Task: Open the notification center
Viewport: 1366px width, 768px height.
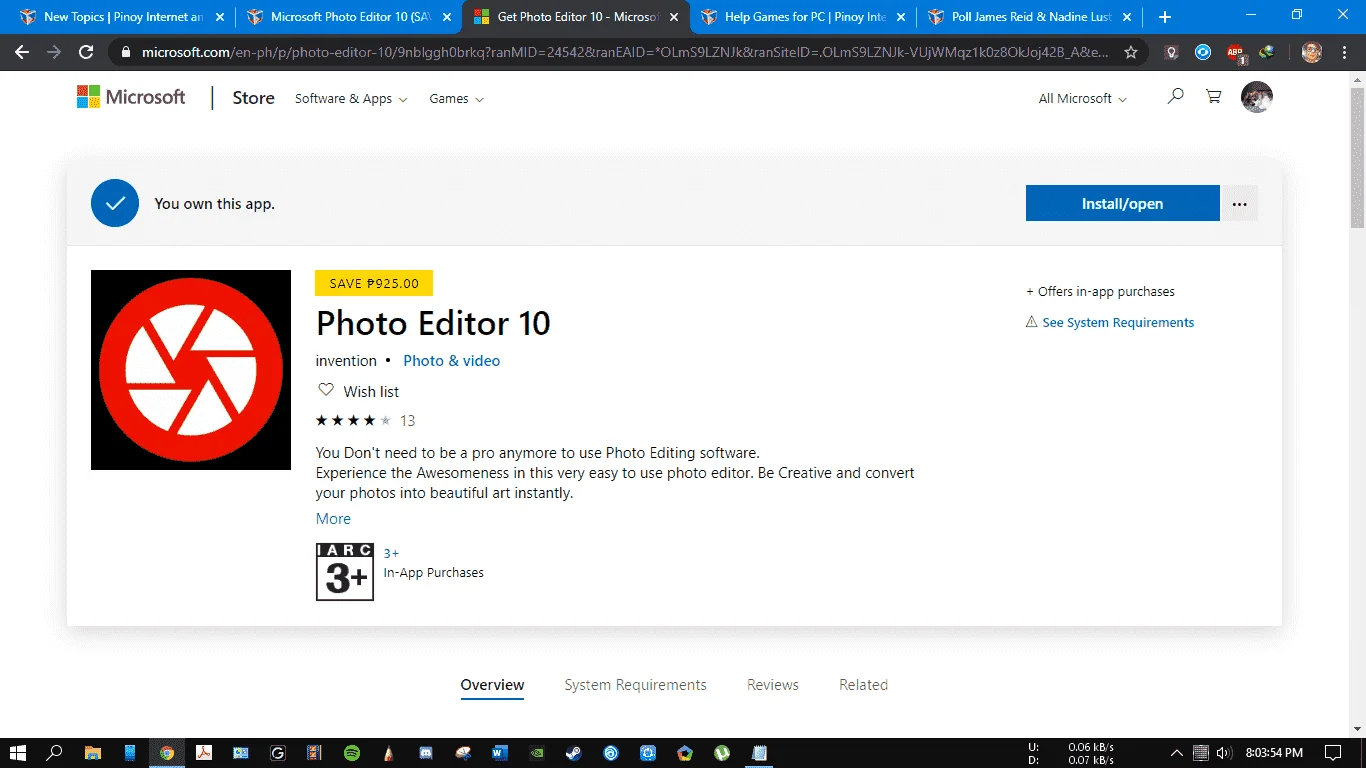Action: (1333, 753)
